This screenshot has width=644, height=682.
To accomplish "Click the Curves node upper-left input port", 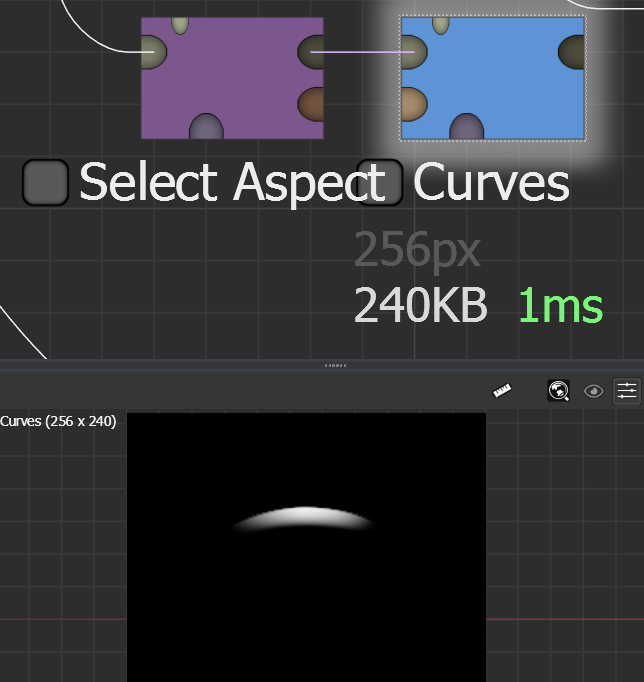I will pos(414,52).
